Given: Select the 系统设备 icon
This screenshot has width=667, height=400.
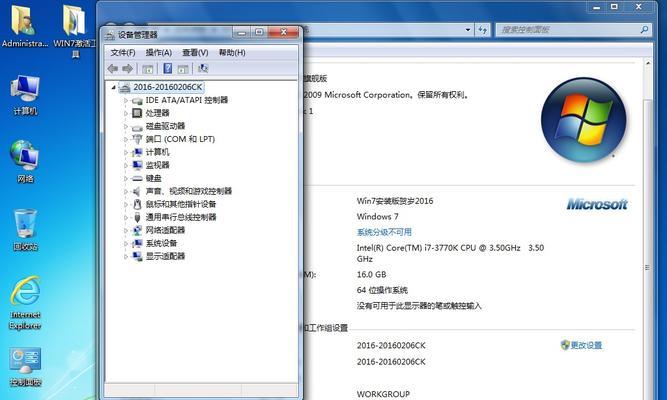Looking at the screenshot, I should coord(137,243).
